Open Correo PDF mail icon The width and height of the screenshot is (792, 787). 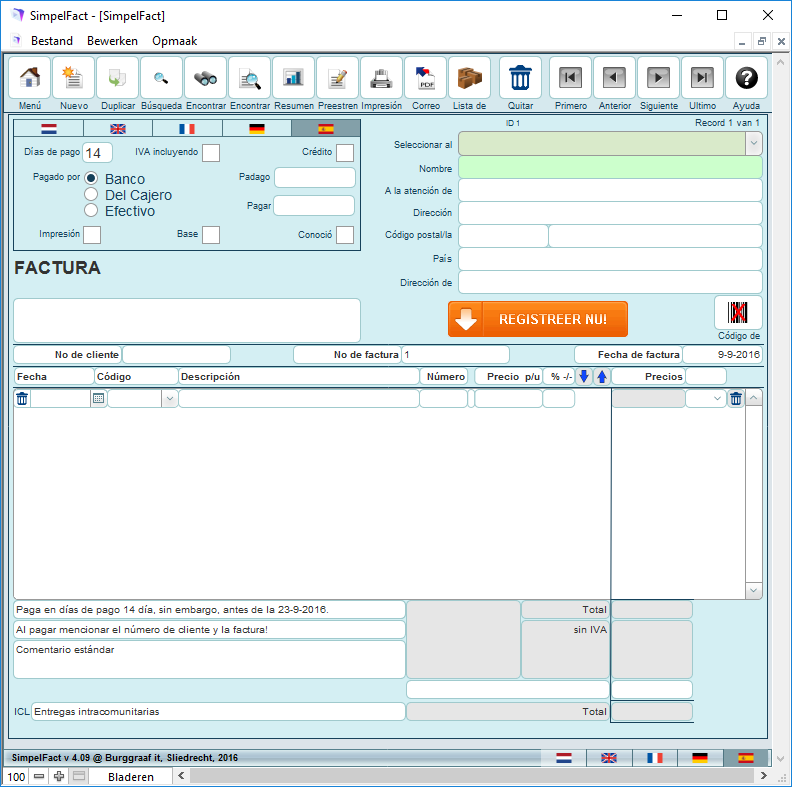point(425,78)
